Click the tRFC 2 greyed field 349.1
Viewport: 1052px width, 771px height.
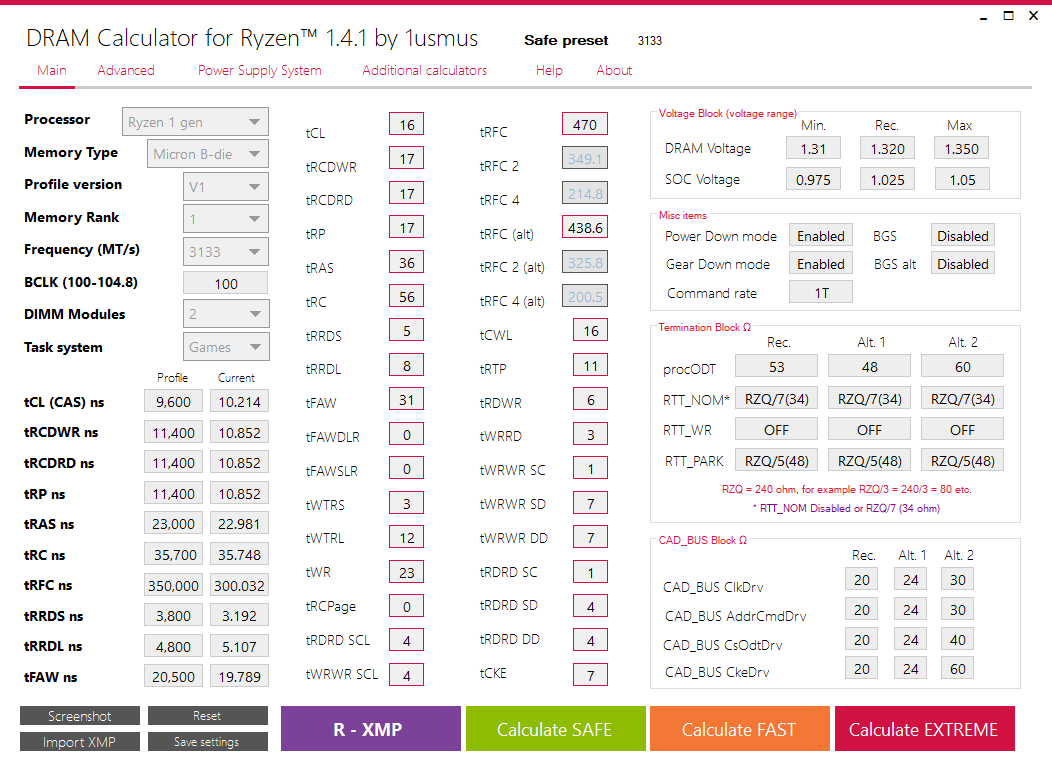pos(584,159)
